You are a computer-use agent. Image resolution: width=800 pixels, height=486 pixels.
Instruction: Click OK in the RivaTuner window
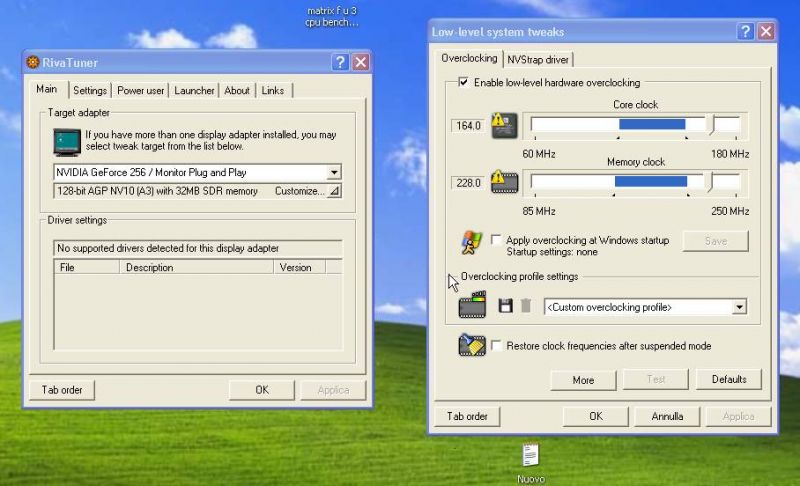click(262, 390)
